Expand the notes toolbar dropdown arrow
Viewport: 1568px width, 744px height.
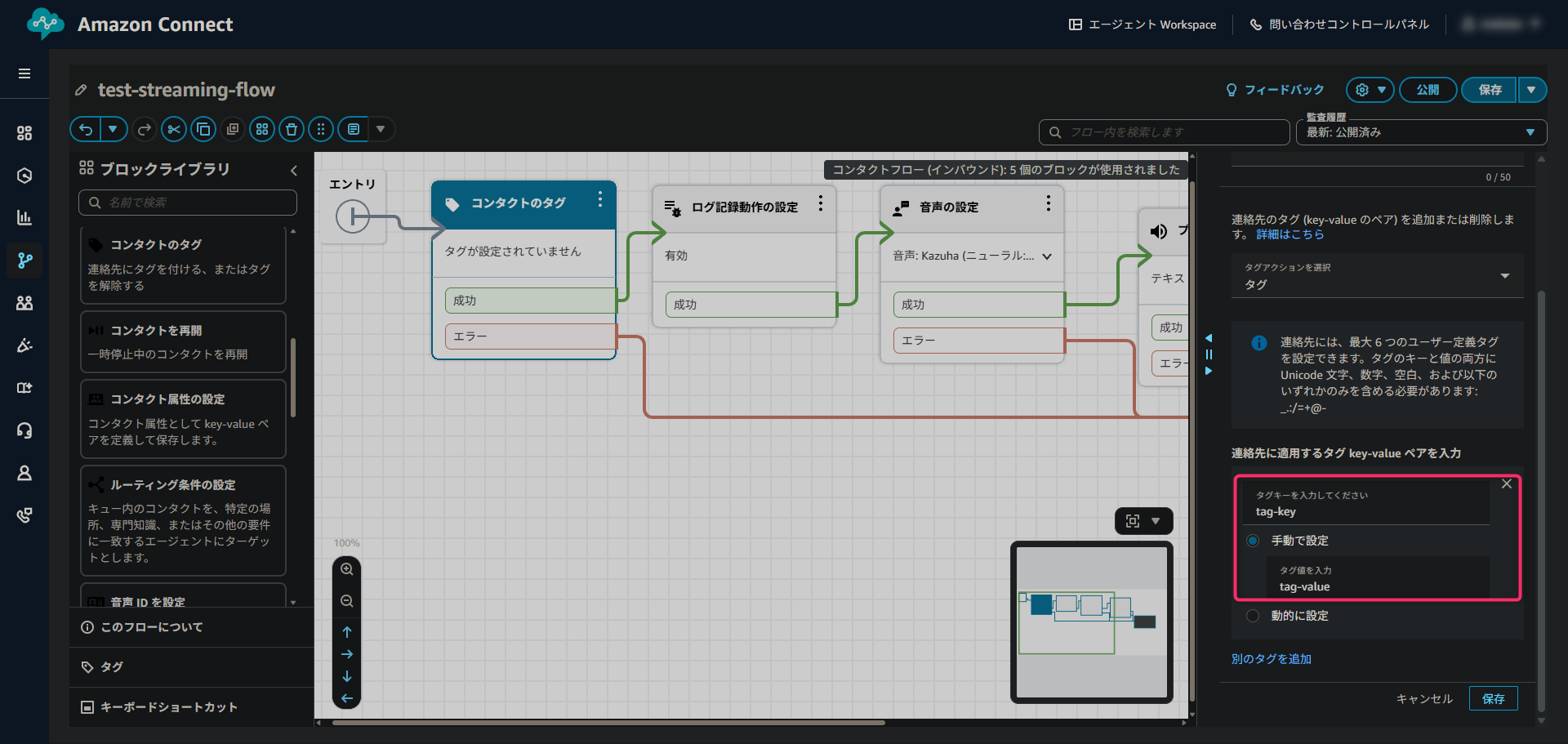(381, 129)
